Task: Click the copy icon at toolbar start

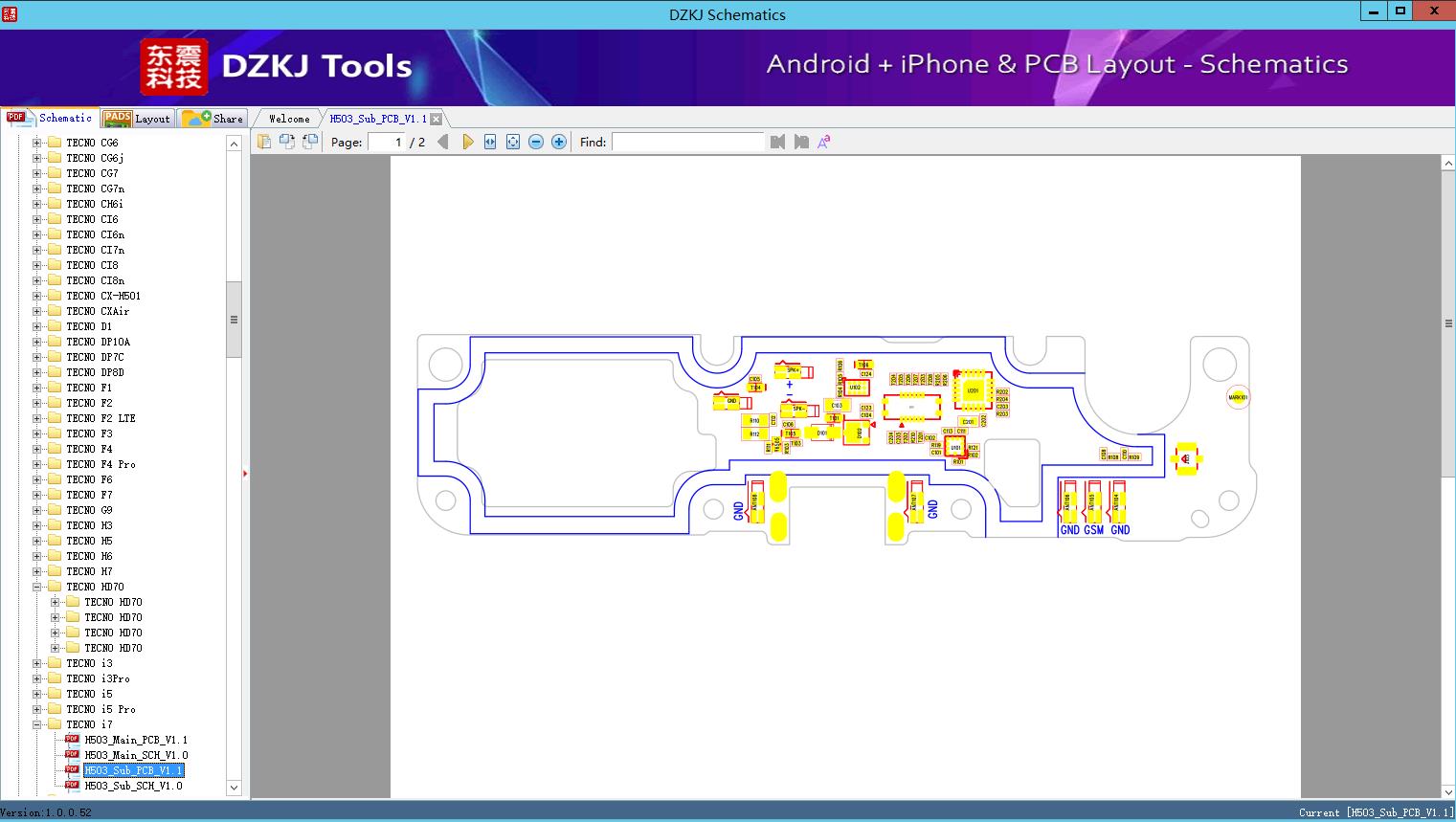Action: [x=263, y=142]
